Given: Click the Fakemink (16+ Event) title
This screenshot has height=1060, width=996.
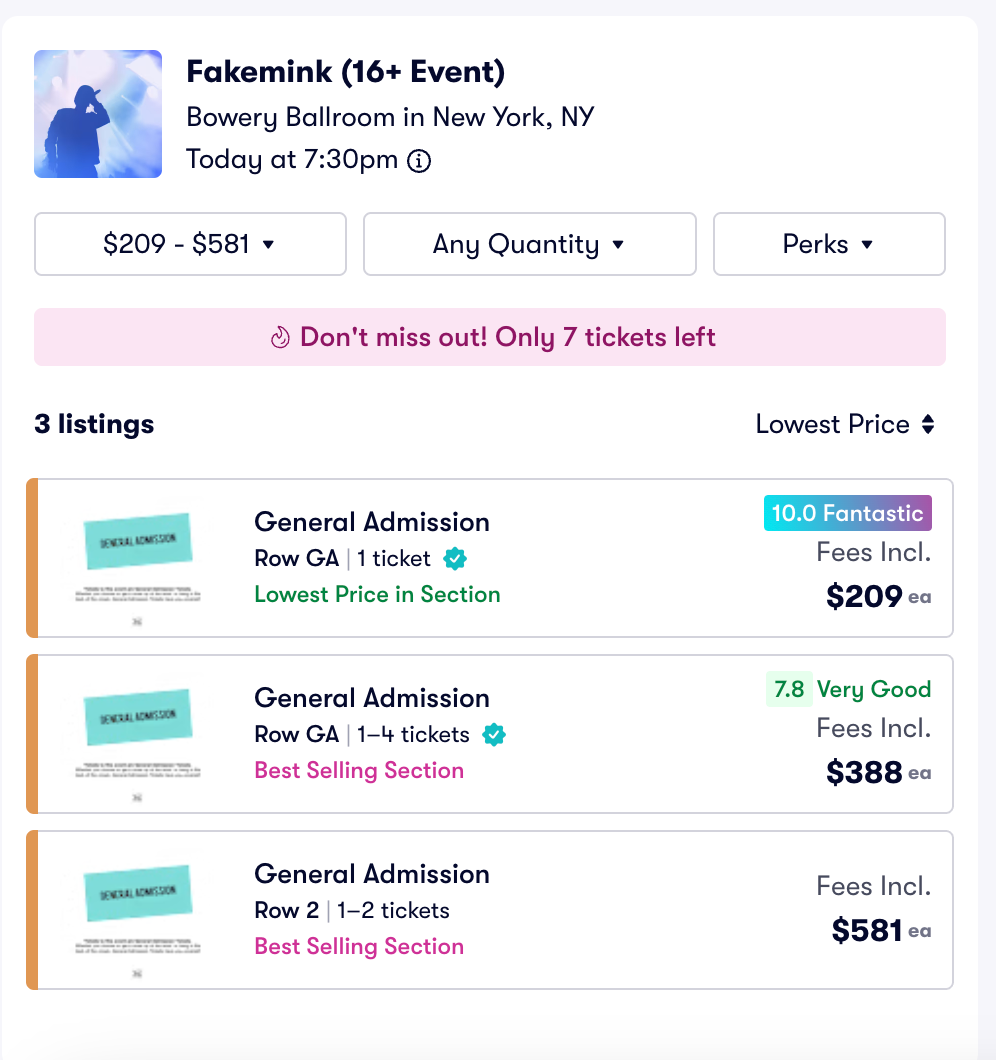Looking at the screenshot, I should tap(345, 72).
